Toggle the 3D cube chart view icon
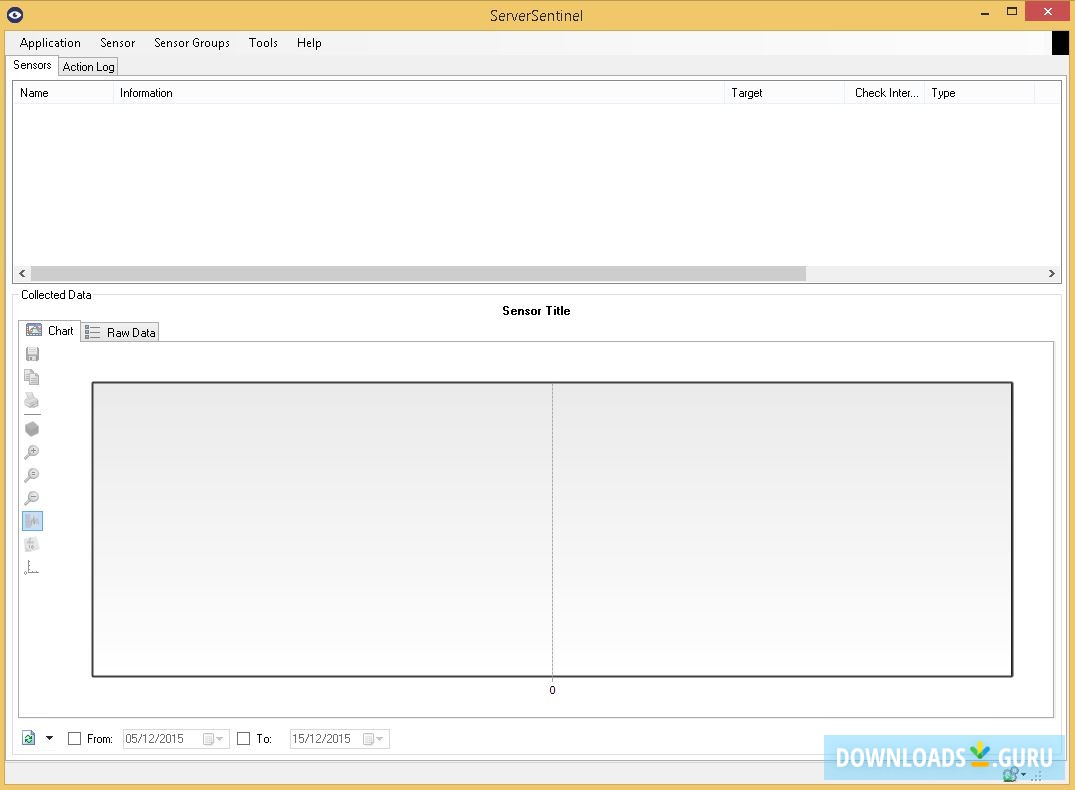The height and width of the screenshot is (790, 1075). (x=32, y=429)
